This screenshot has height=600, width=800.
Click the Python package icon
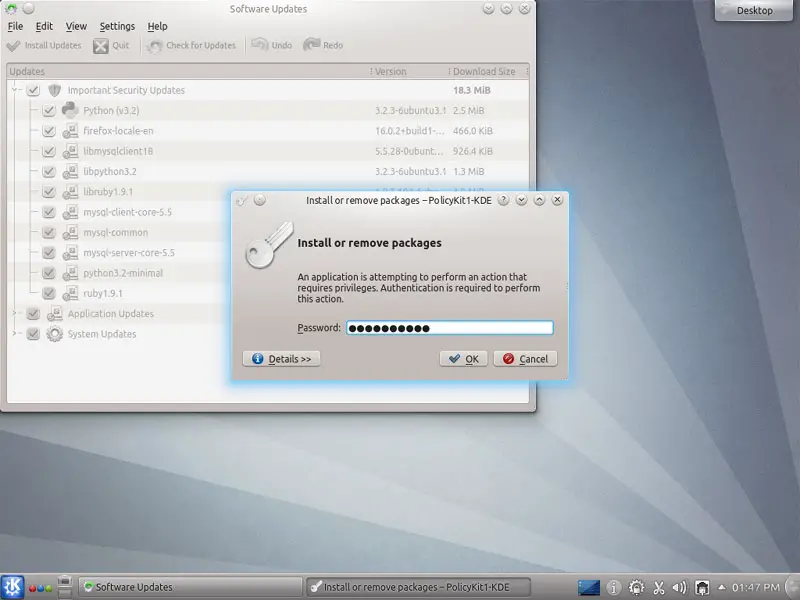(x=70, y=110)
